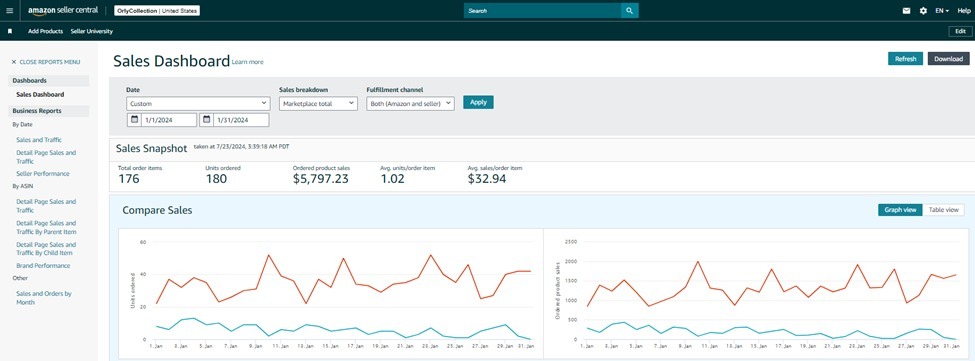Click the Compare Sales heading
975x361 pixels.
157,211
